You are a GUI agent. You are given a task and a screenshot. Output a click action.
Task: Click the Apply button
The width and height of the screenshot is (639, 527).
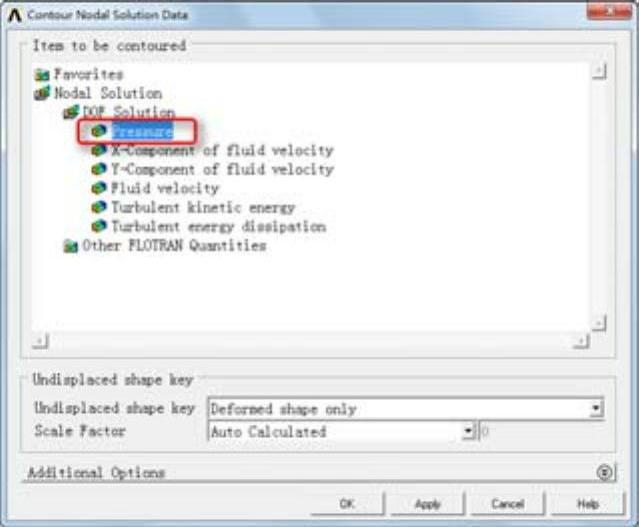[x=427, y=504]
